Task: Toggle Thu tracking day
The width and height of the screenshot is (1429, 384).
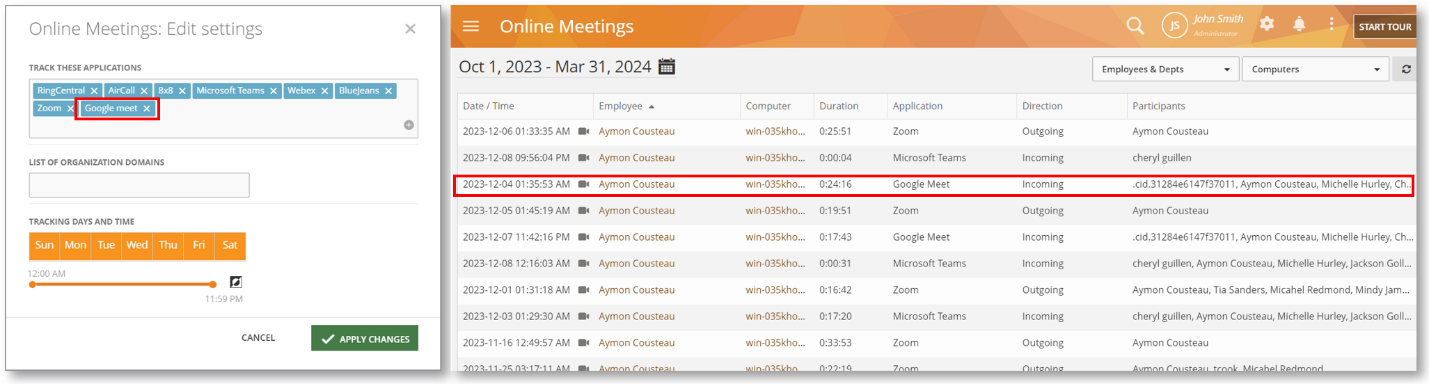Action: pyautogui.click(x=168, y=245)
